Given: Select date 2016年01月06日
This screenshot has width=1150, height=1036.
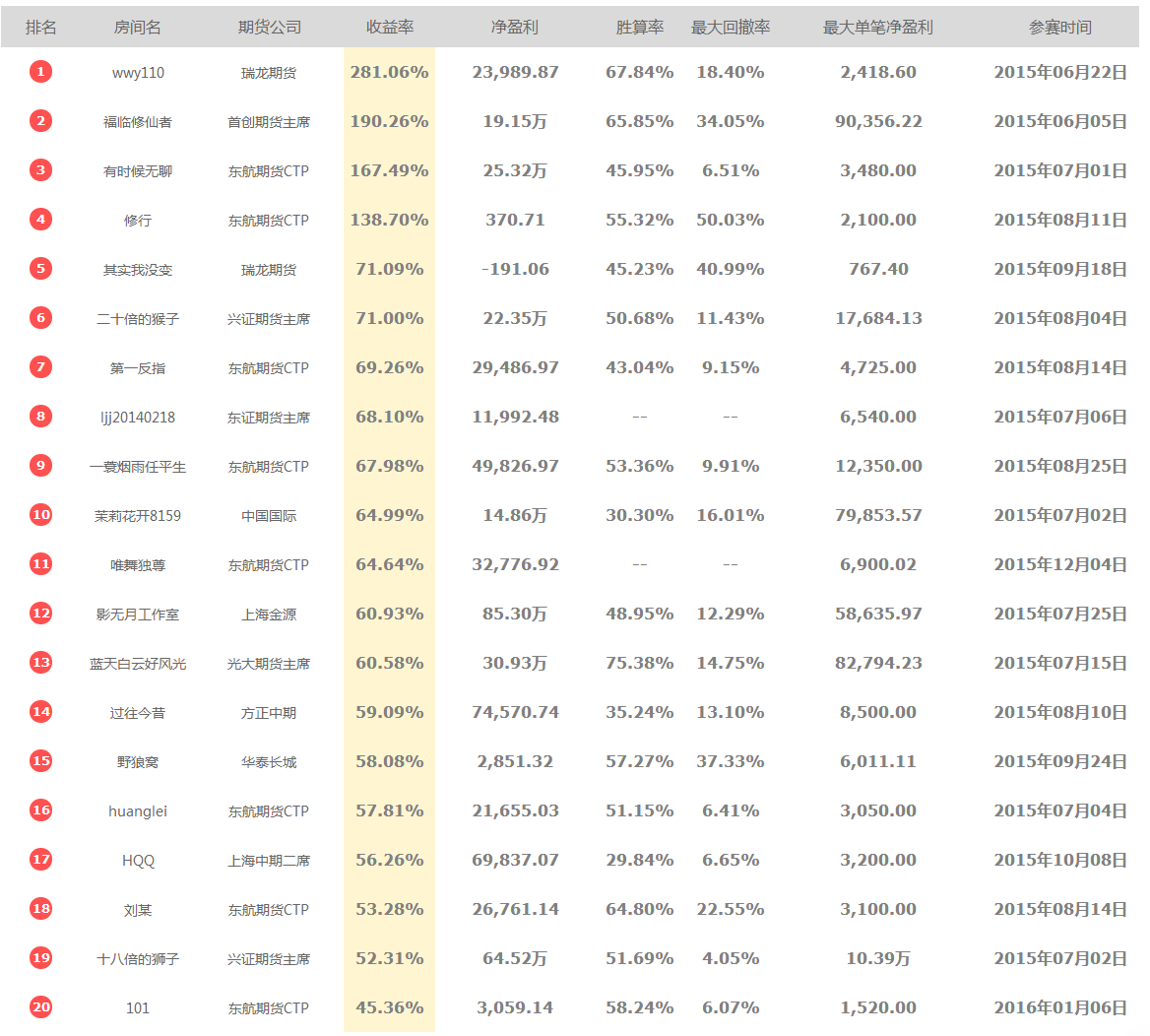Looking at the screenshot, I should tap(1059, 1007).
